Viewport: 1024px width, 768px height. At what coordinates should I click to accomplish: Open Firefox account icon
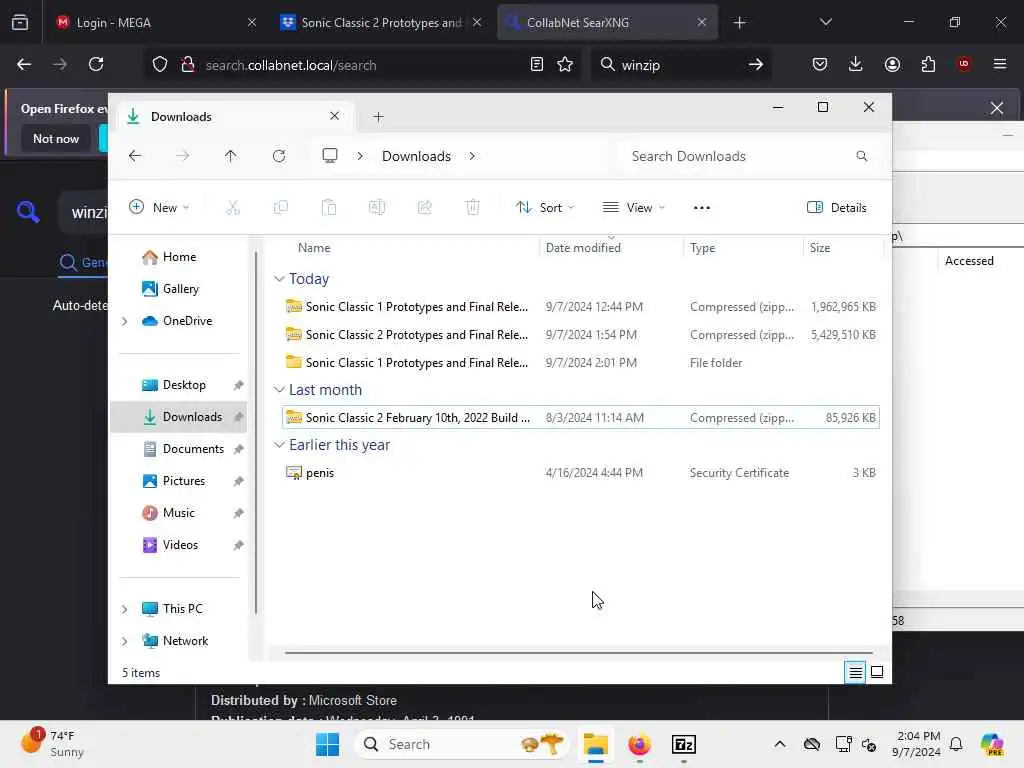892,64
